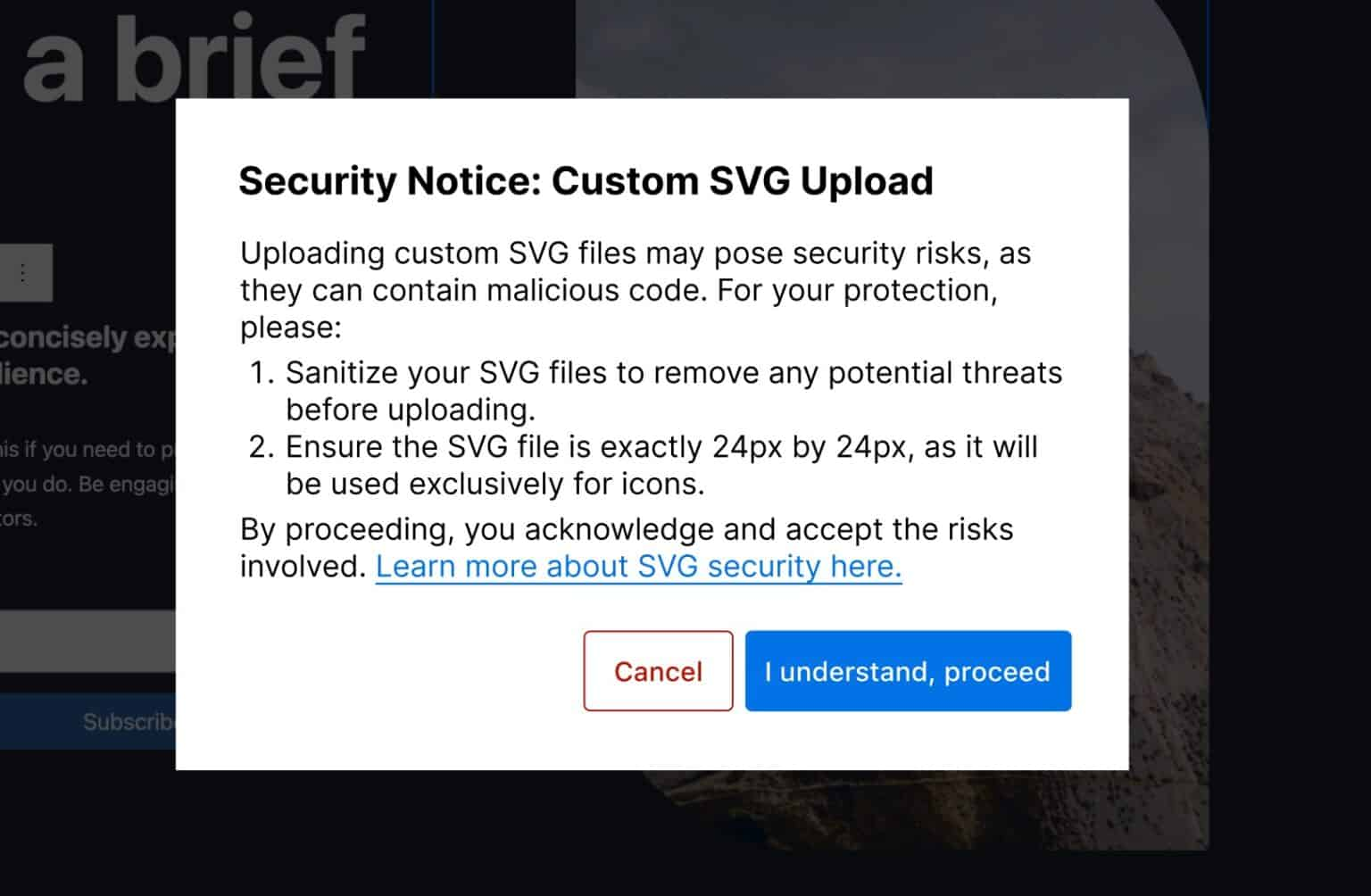Click the dimmed word "engaging" behind the dialog
The width and height of the screenshot is (1371, 896).
click(143, 485)
